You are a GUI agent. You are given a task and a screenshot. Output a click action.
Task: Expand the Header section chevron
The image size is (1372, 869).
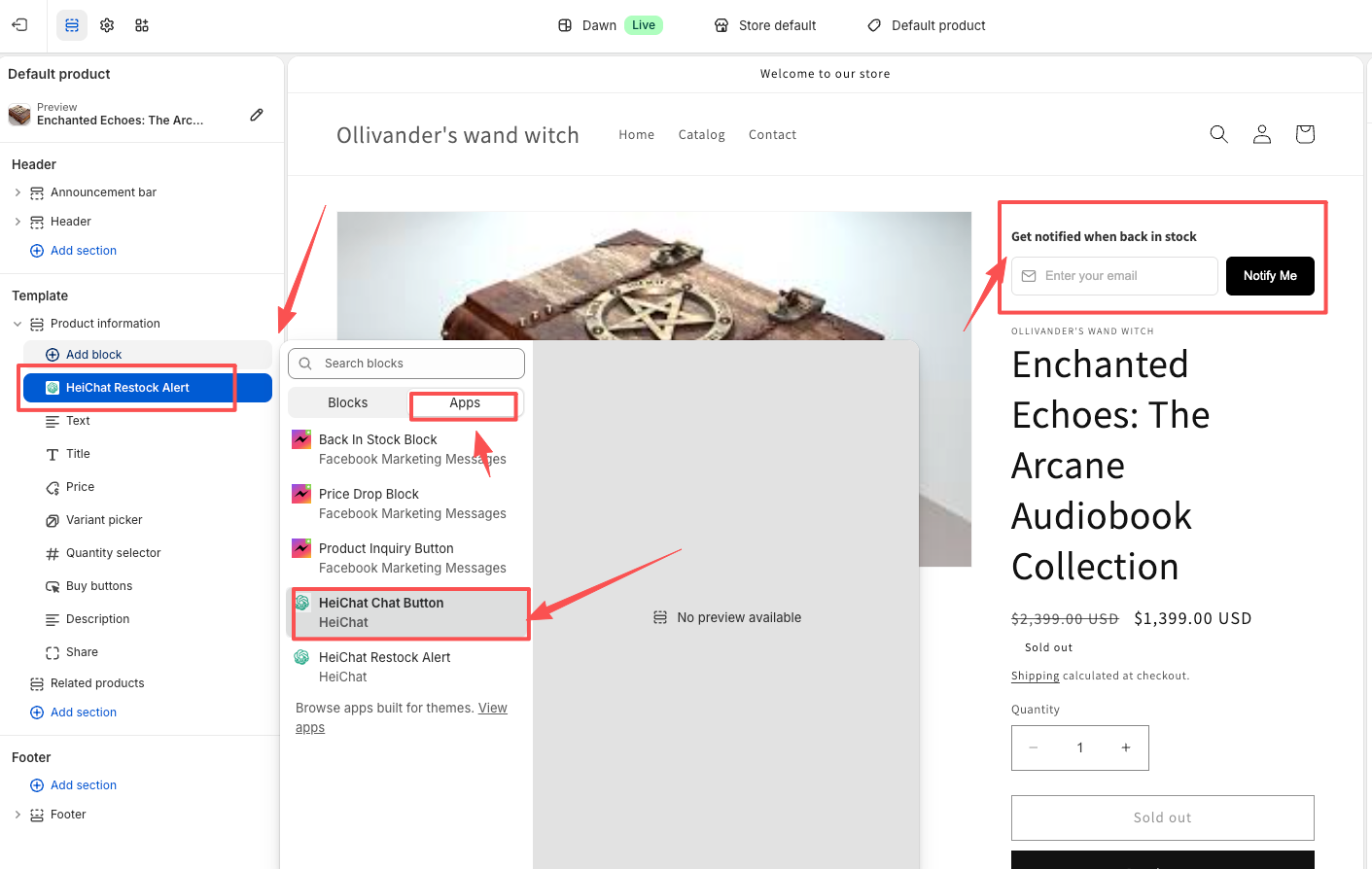[x=18, y=222]
